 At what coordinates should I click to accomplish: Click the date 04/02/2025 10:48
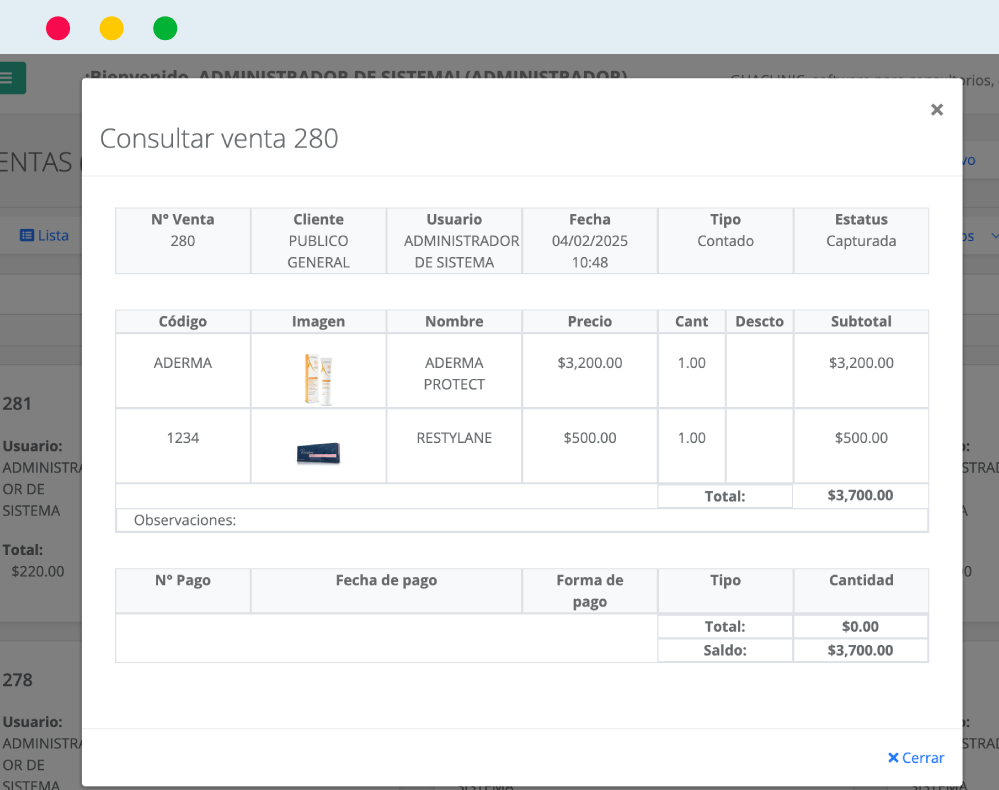click(x=590, y=252)
